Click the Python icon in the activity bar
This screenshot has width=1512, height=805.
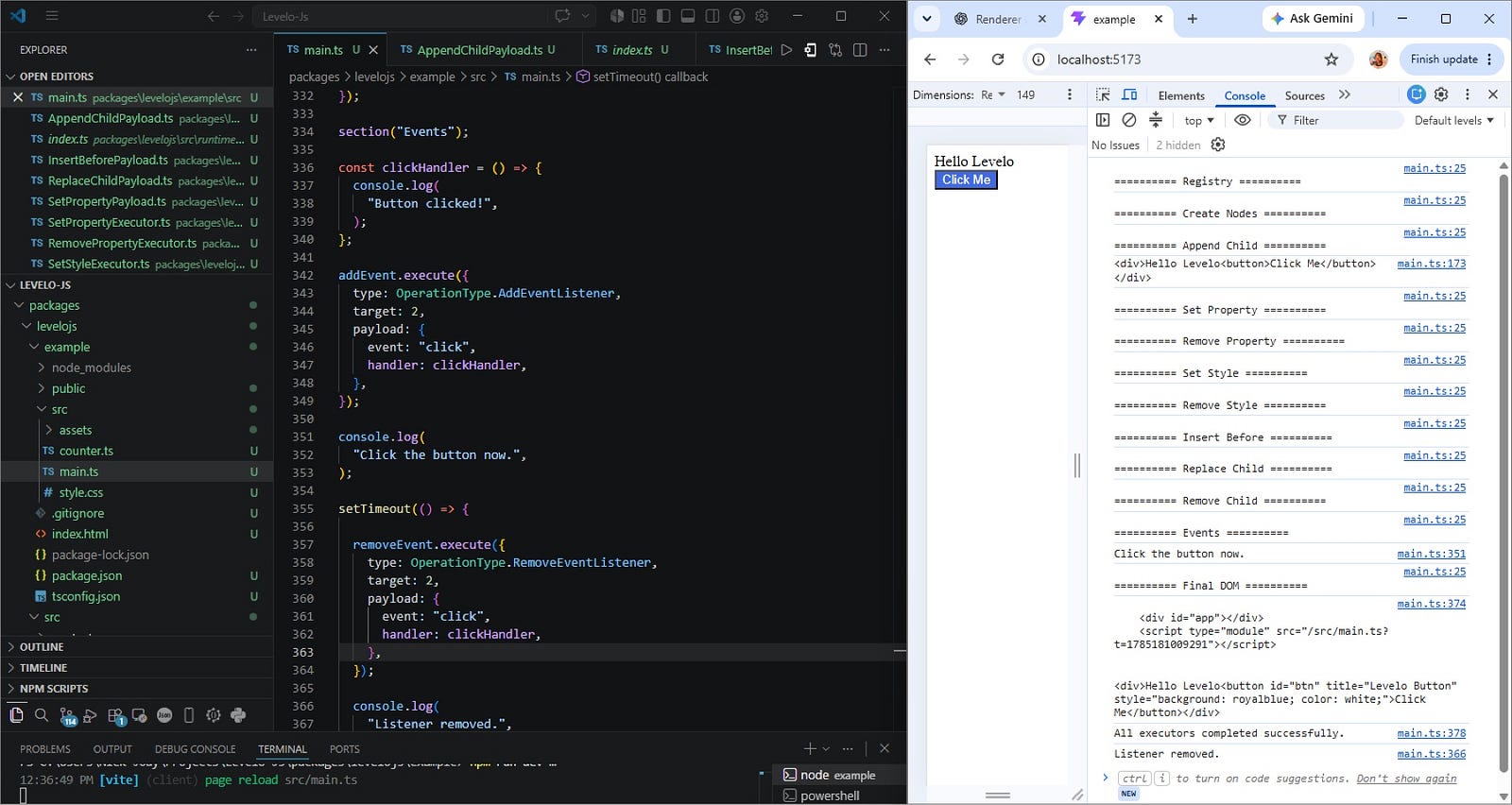[238, 715]
